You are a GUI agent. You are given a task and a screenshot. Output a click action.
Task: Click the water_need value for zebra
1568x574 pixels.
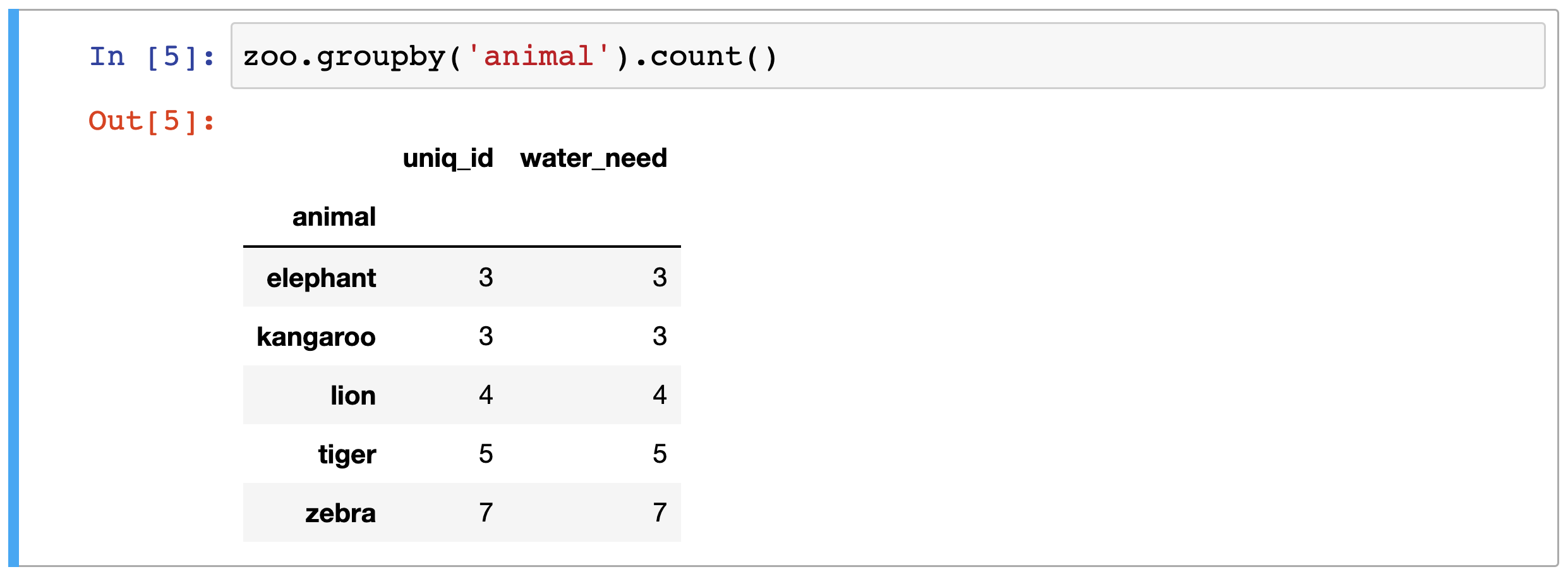coord(660,513)
